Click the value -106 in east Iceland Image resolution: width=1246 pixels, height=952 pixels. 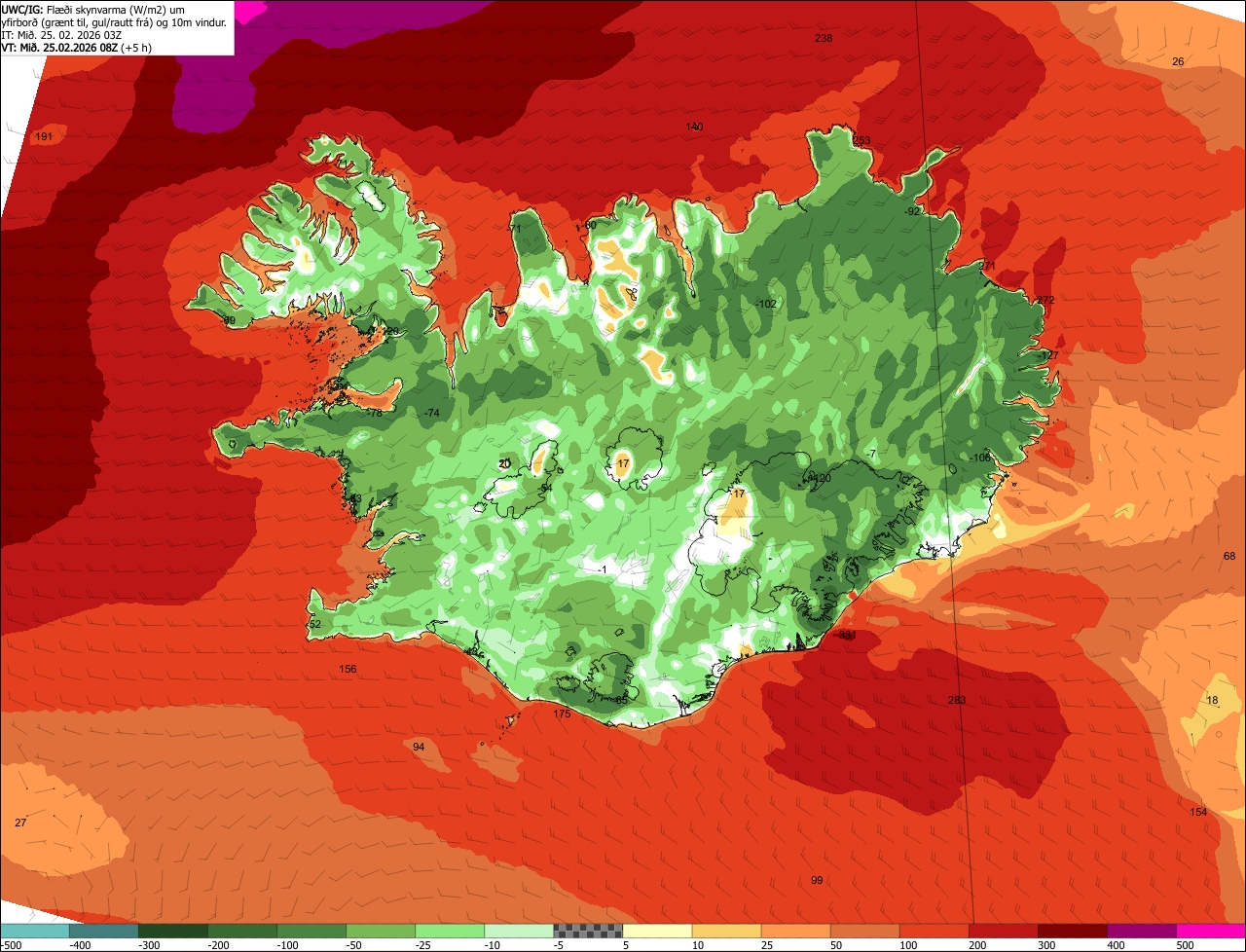click(980, 458)
